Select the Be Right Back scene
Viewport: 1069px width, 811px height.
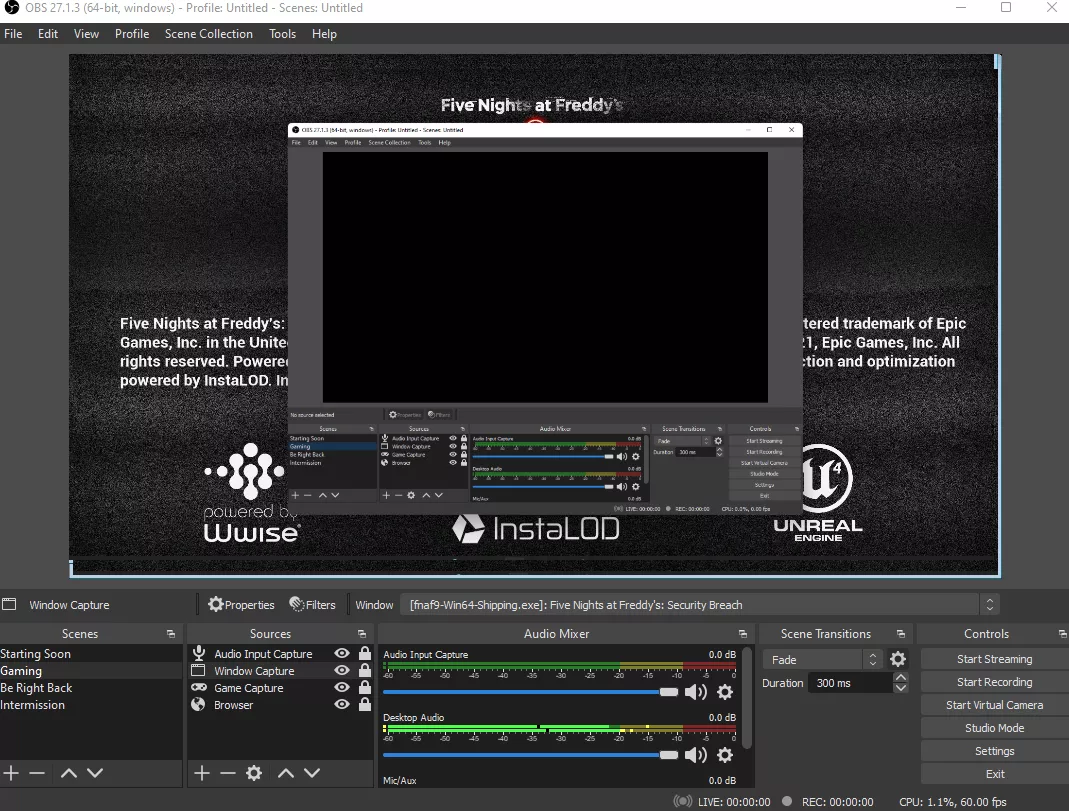coord(37,688)
